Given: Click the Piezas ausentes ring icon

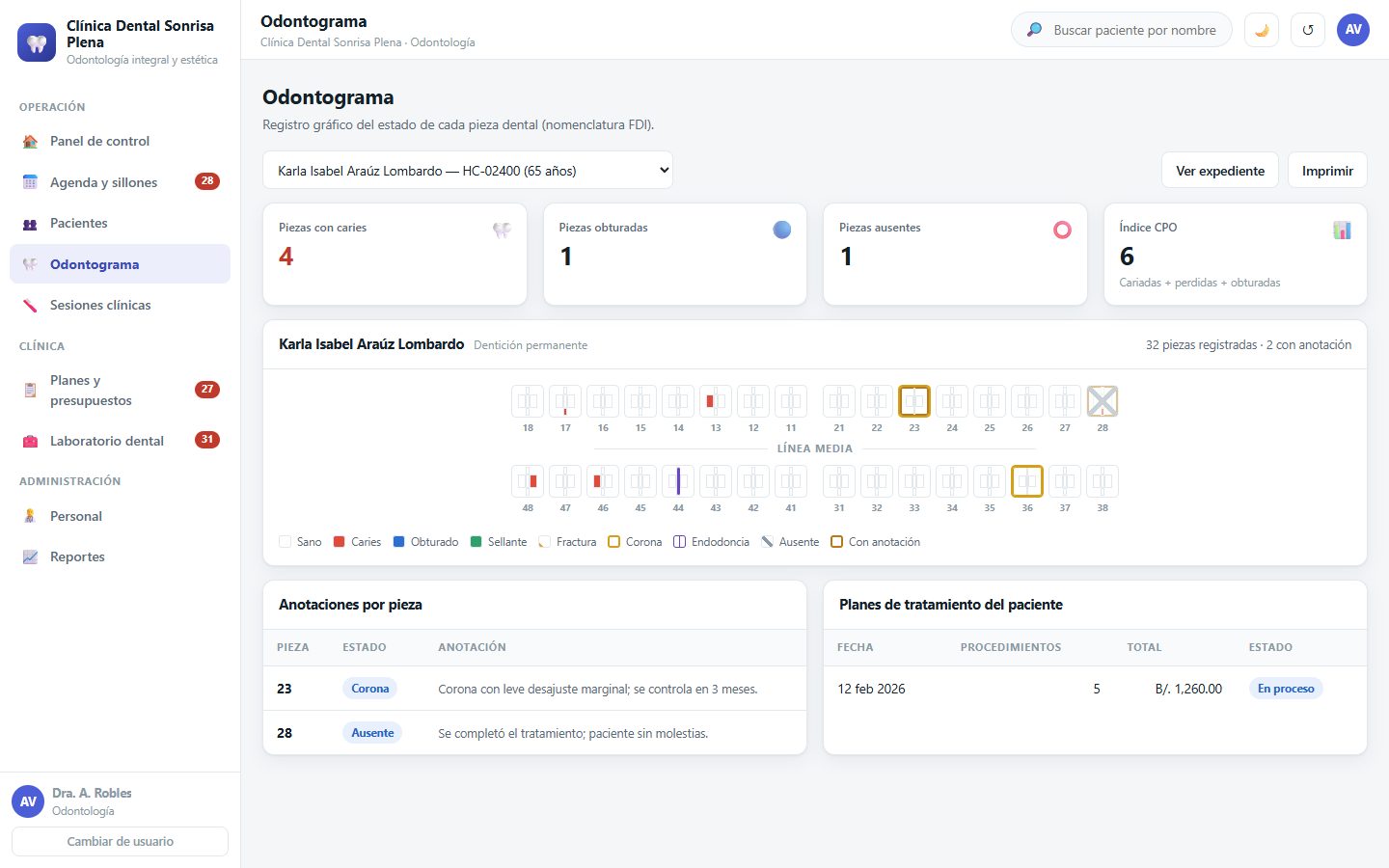Looking at the screenshot, I should click(1062, 230).
